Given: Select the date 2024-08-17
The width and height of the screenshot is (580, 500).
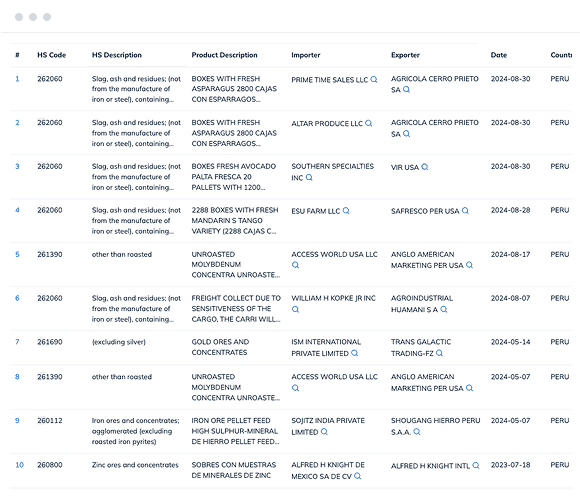Looking at the screenshot, I should click(x=510, y=254).
